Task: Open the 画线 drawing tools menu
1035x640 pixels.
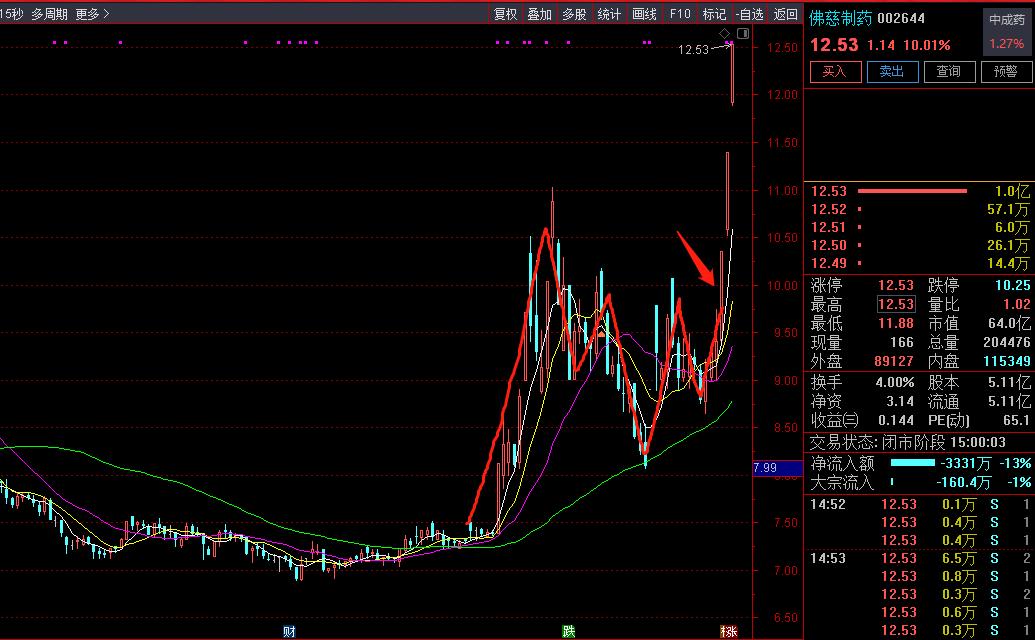Action: [645, 14]
